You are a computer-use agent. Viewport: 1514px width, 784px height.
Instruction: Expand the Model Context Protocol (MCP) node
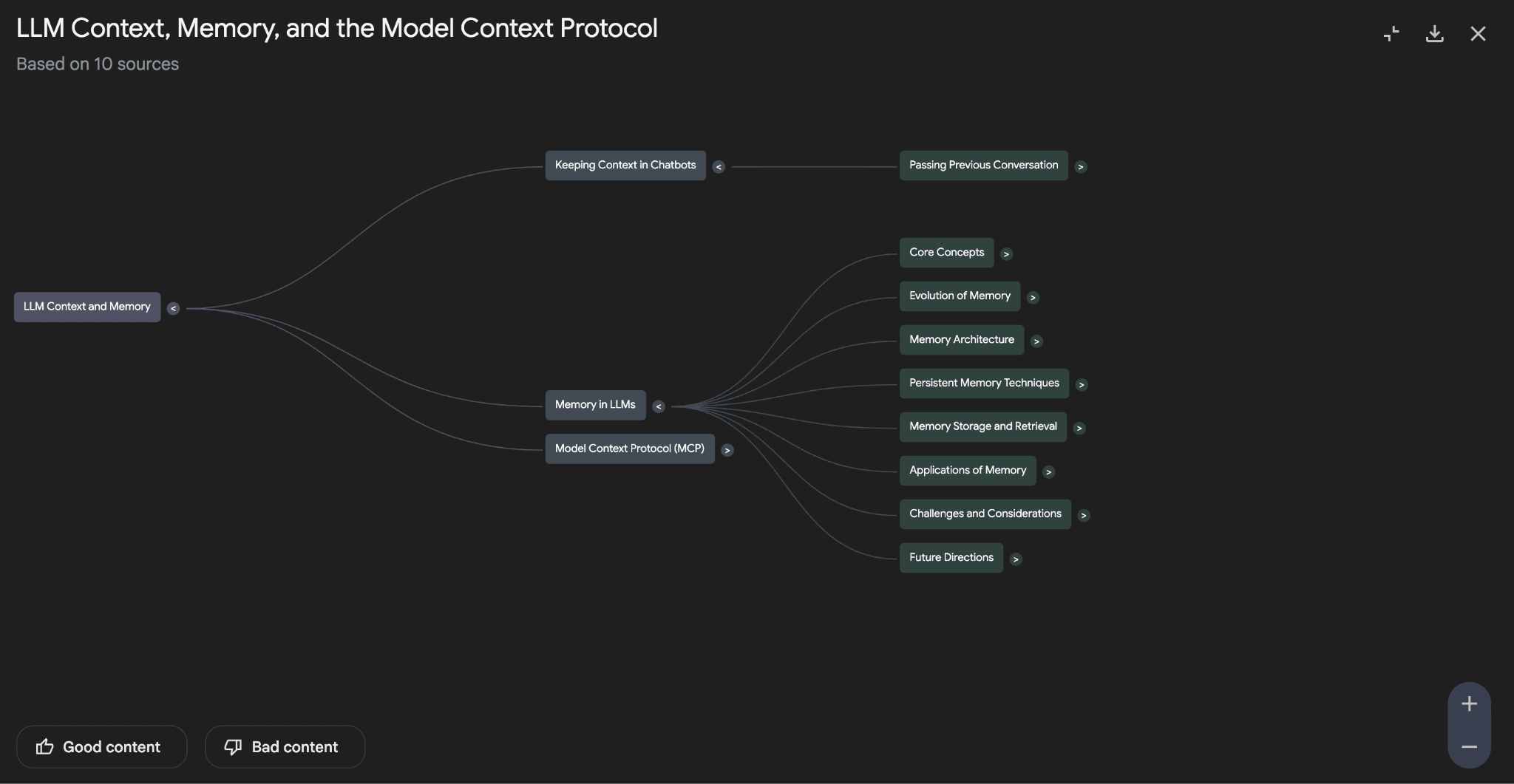727,450
